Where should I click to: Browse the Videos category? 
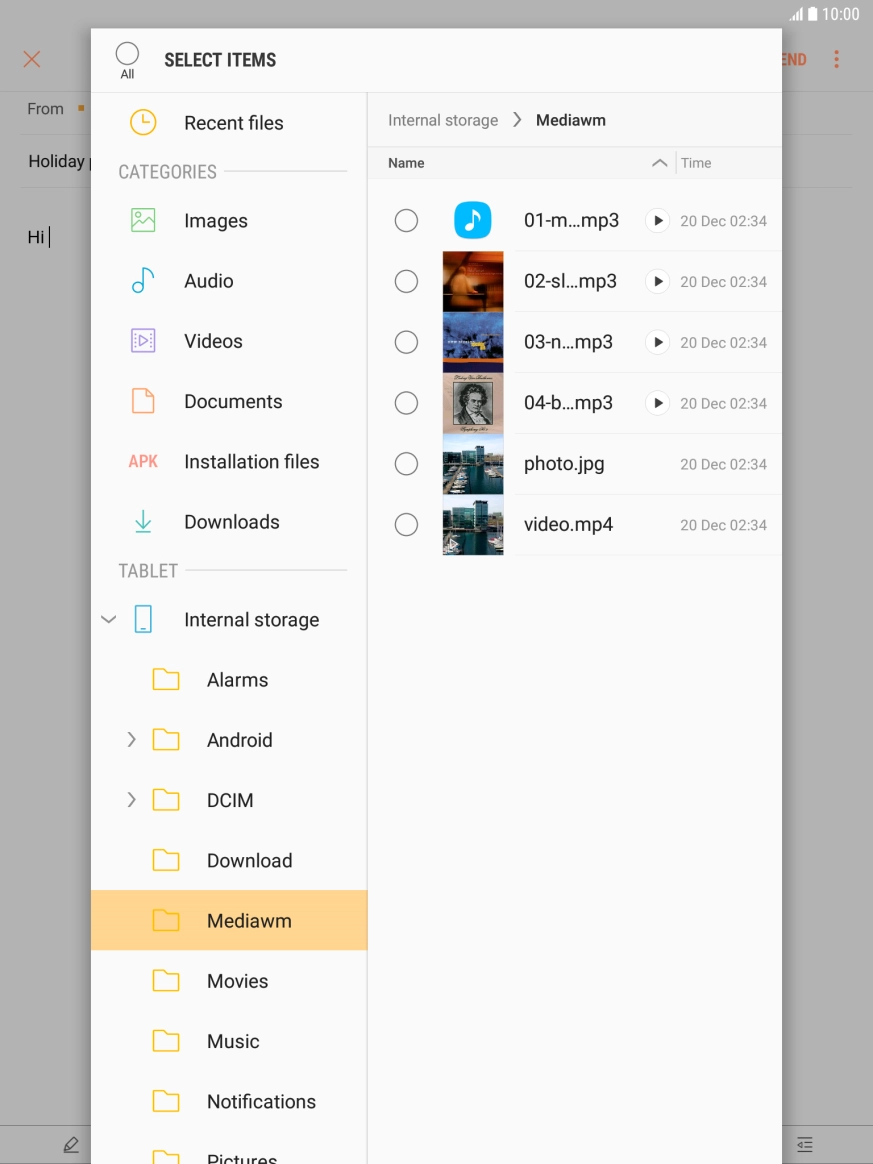(213, 341)
